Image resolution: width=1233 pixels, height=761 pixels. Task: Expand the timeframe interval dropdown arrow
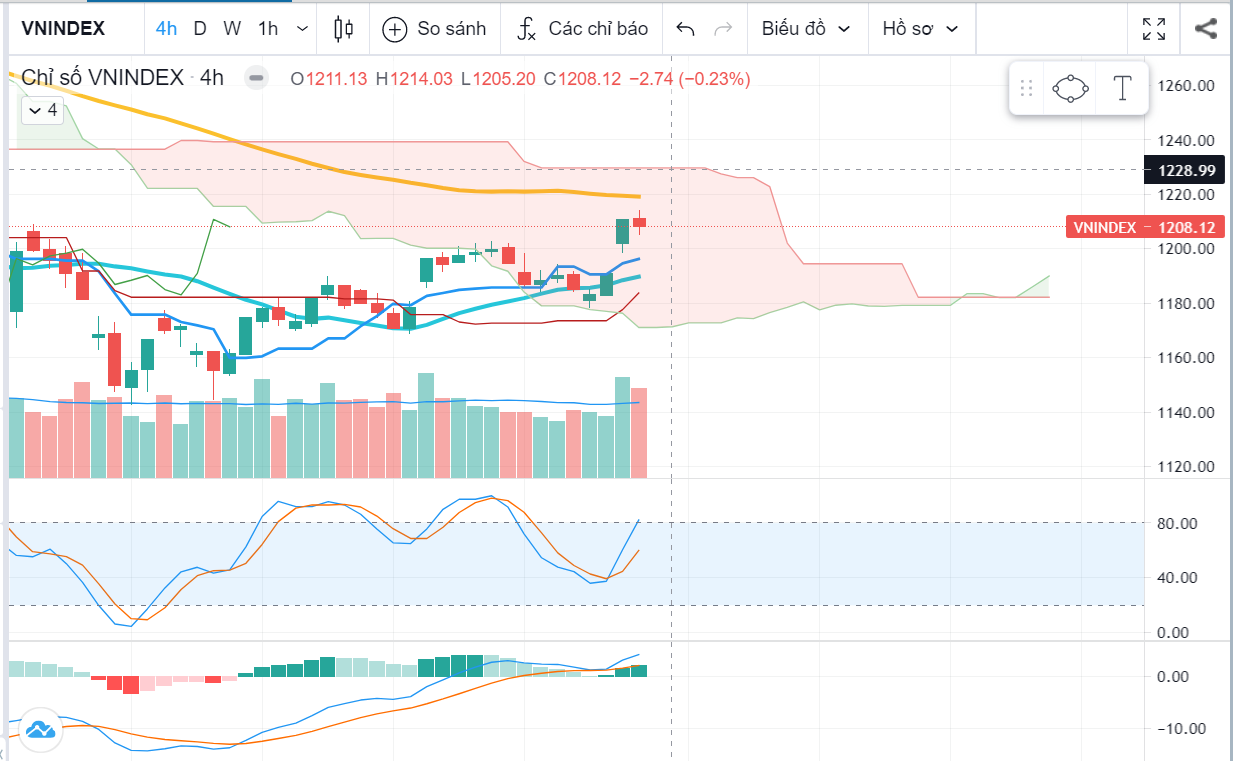click(x=302, y=29)
